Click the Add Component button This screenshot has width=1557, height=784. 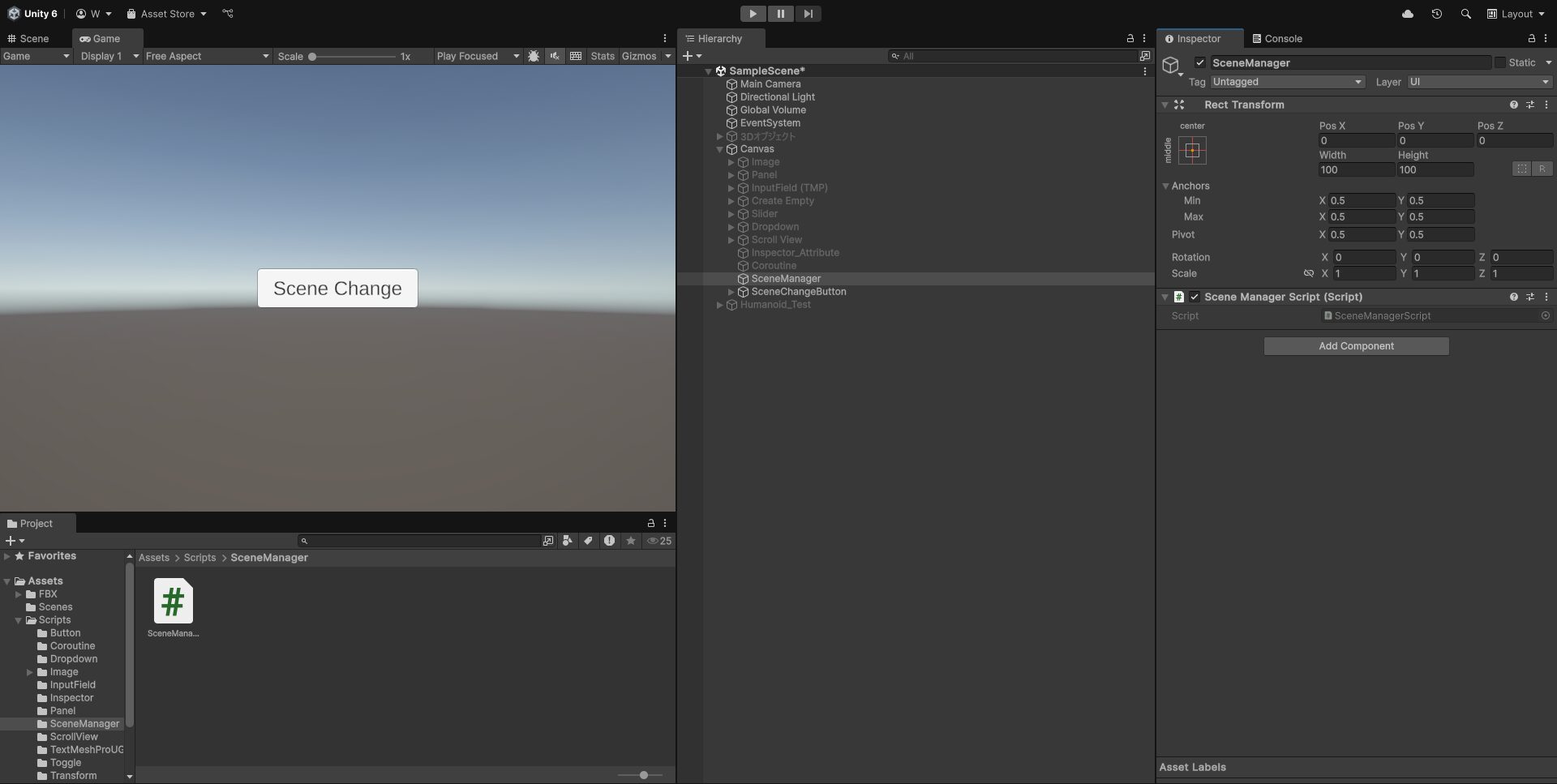pyautogui.click(x=1355, y=345)
